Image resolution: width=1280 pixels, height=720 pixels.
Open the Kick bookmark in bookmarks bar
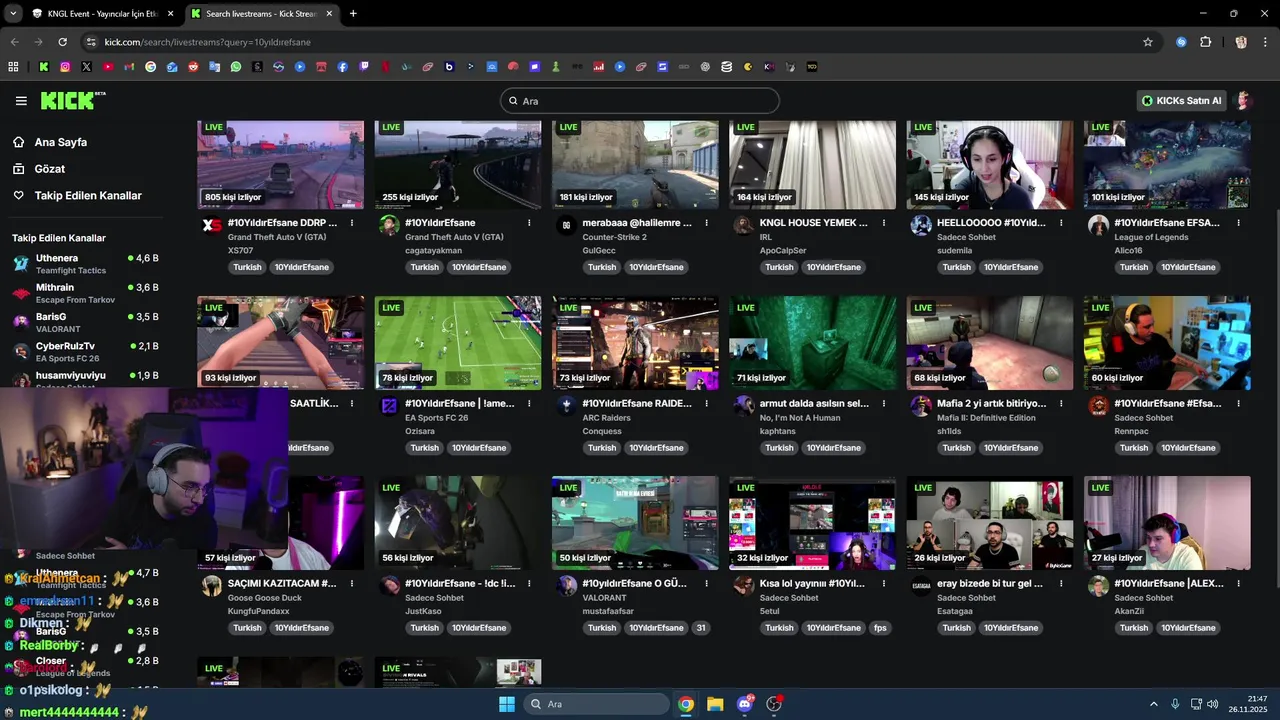click(x=44, y=67)
